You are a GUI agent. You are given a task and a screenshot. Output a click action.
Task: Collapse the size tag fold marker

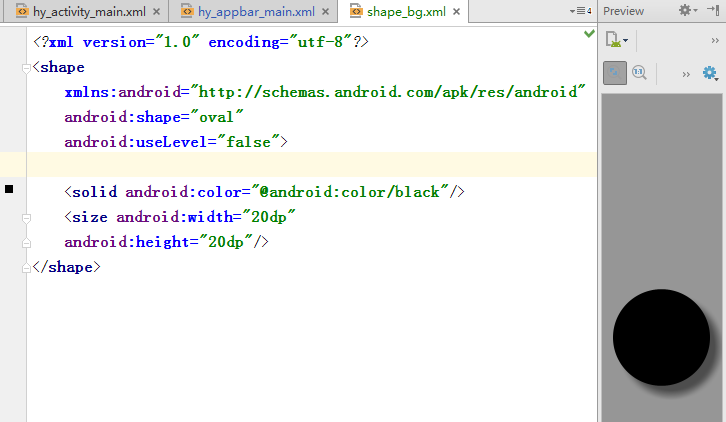click(x=26, y=218)
